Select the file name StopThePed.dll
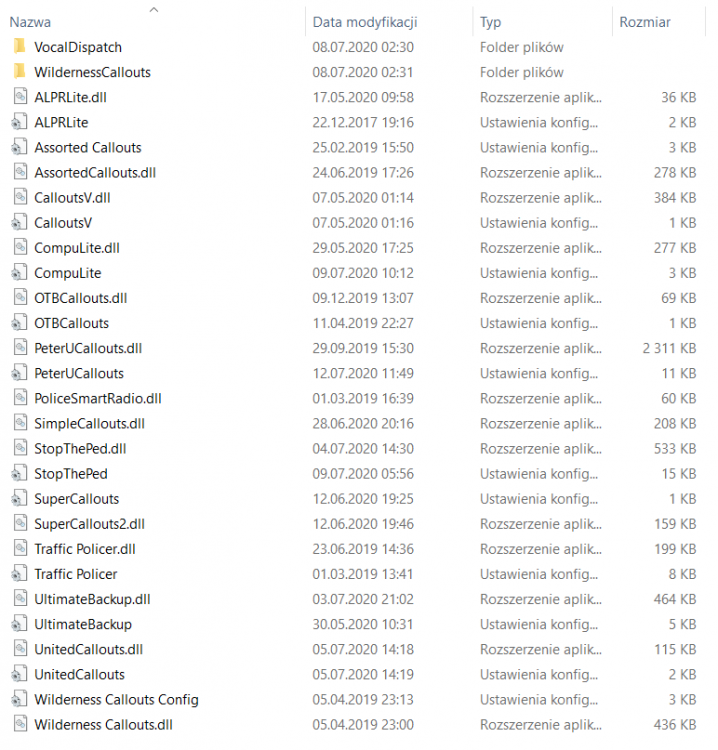 tap(80, 449)
